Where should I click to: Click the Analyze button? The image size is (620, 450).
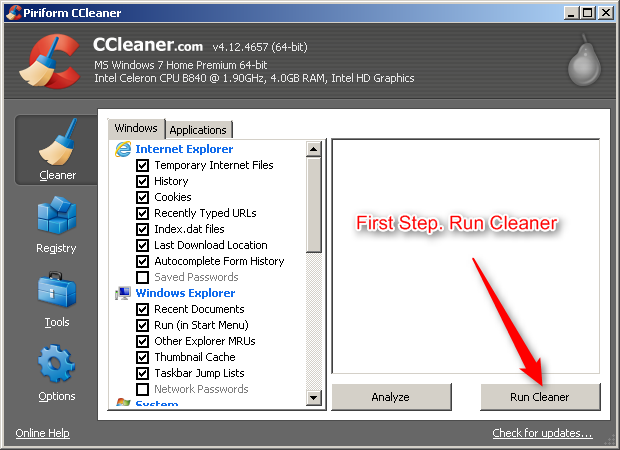(x=391, y=397)
